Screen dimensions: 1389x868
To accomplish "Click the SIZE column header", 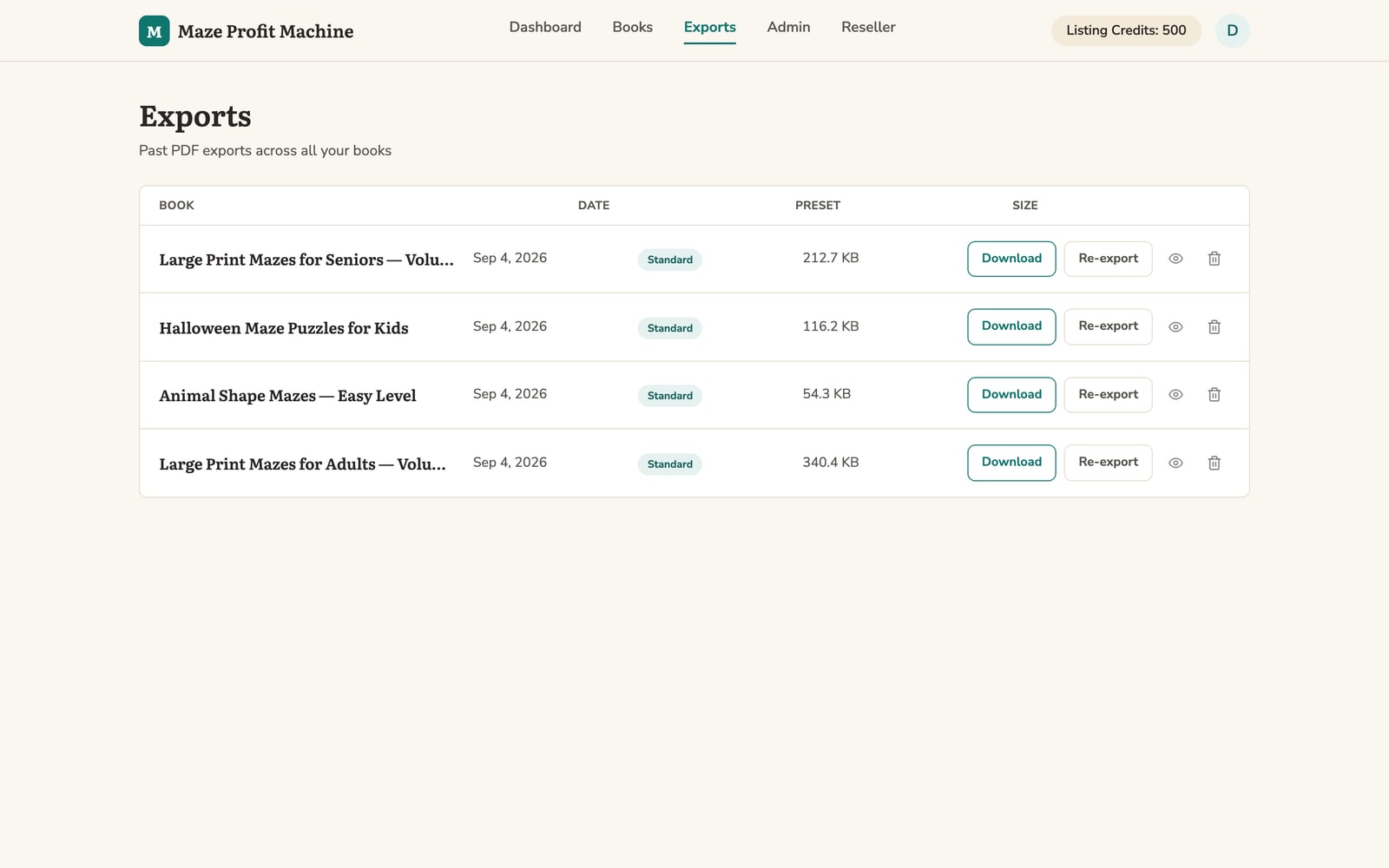I will click(x=1024, y=206).
